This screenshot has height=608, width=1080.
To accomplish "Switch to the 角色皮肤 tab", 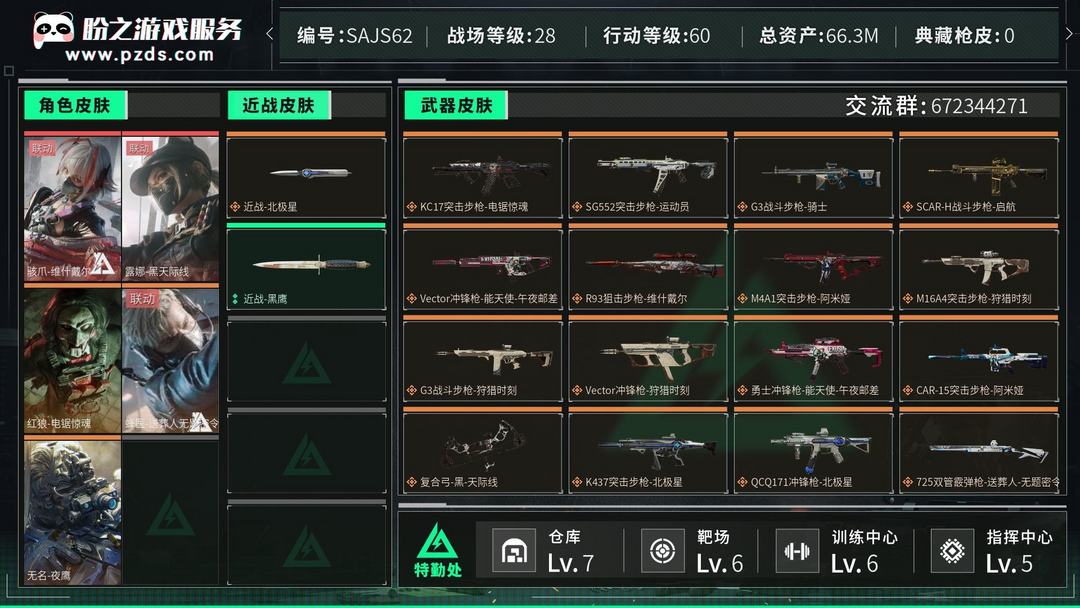I will [x=75, y=105].
